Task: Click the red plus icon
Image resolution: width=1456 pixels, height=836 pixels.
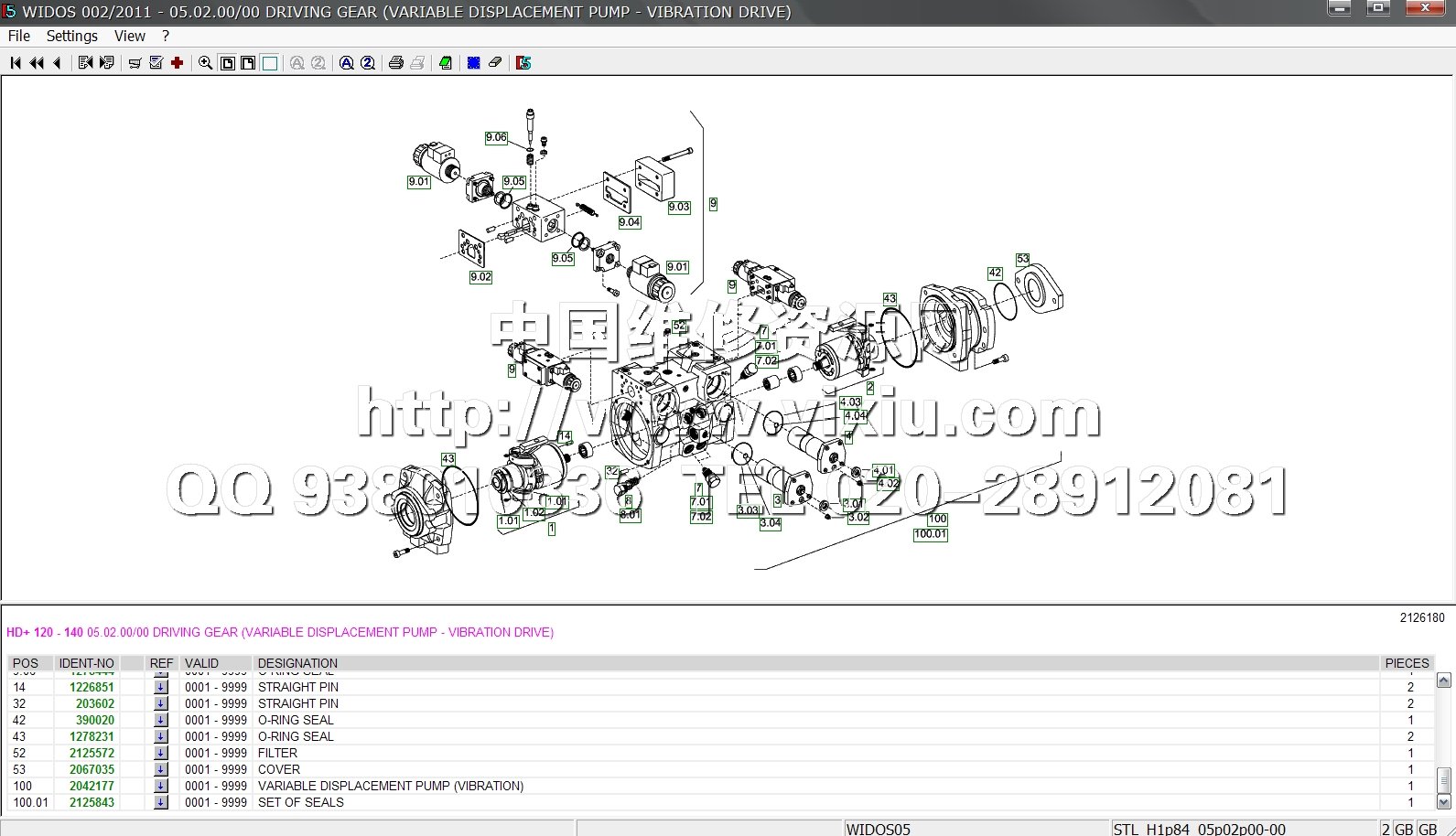Action: pos(178,63)
